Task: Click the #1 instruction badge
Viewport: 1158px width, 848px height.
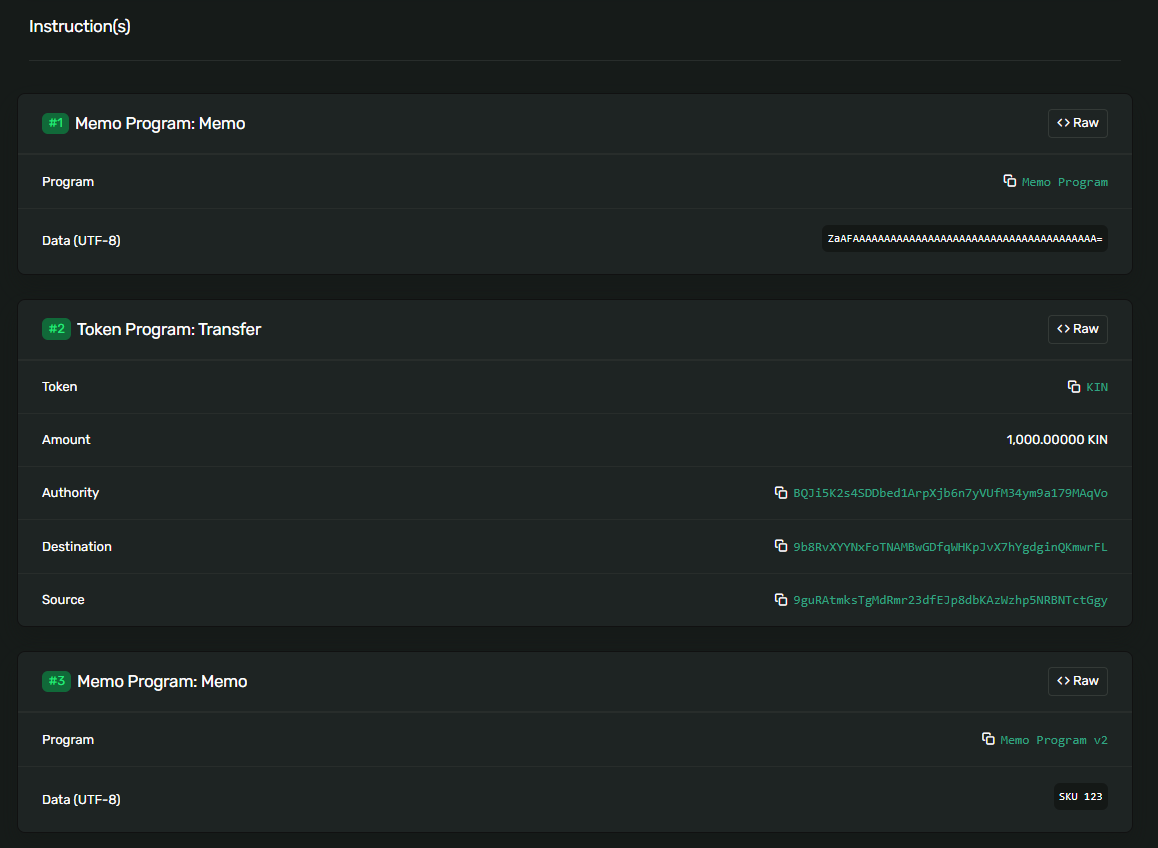Action: point(55,123)
